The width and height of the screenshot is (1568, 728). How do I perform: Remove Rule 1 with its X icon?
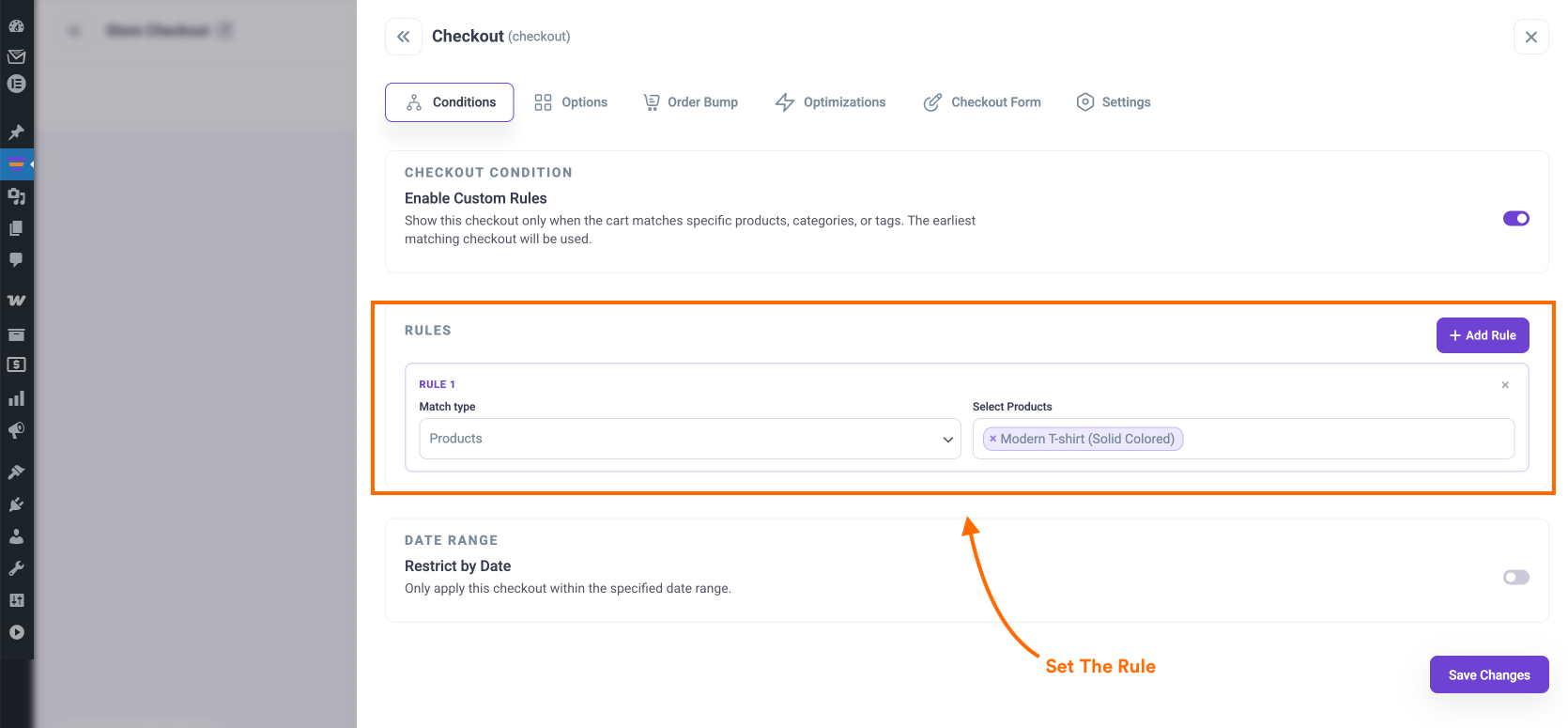click(1505, 385)
